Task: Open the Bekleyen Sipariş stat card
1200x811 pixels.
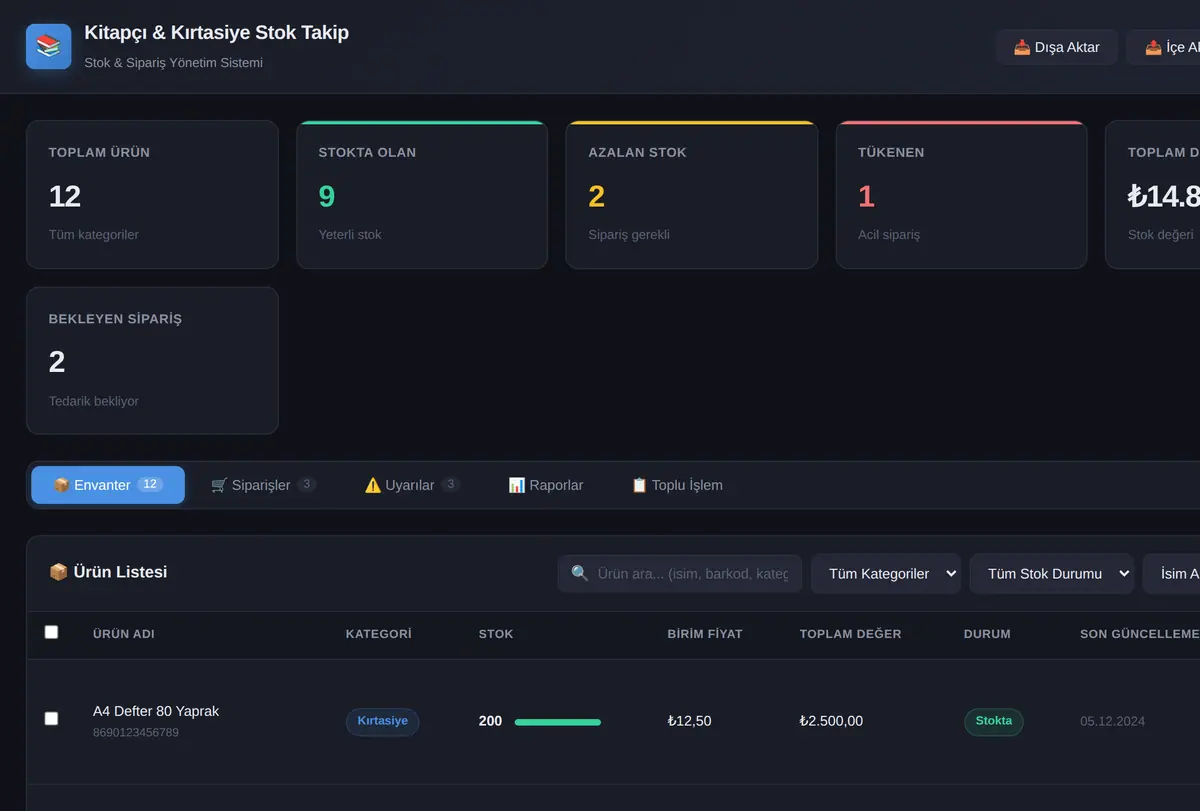Action: coord(152,361)
